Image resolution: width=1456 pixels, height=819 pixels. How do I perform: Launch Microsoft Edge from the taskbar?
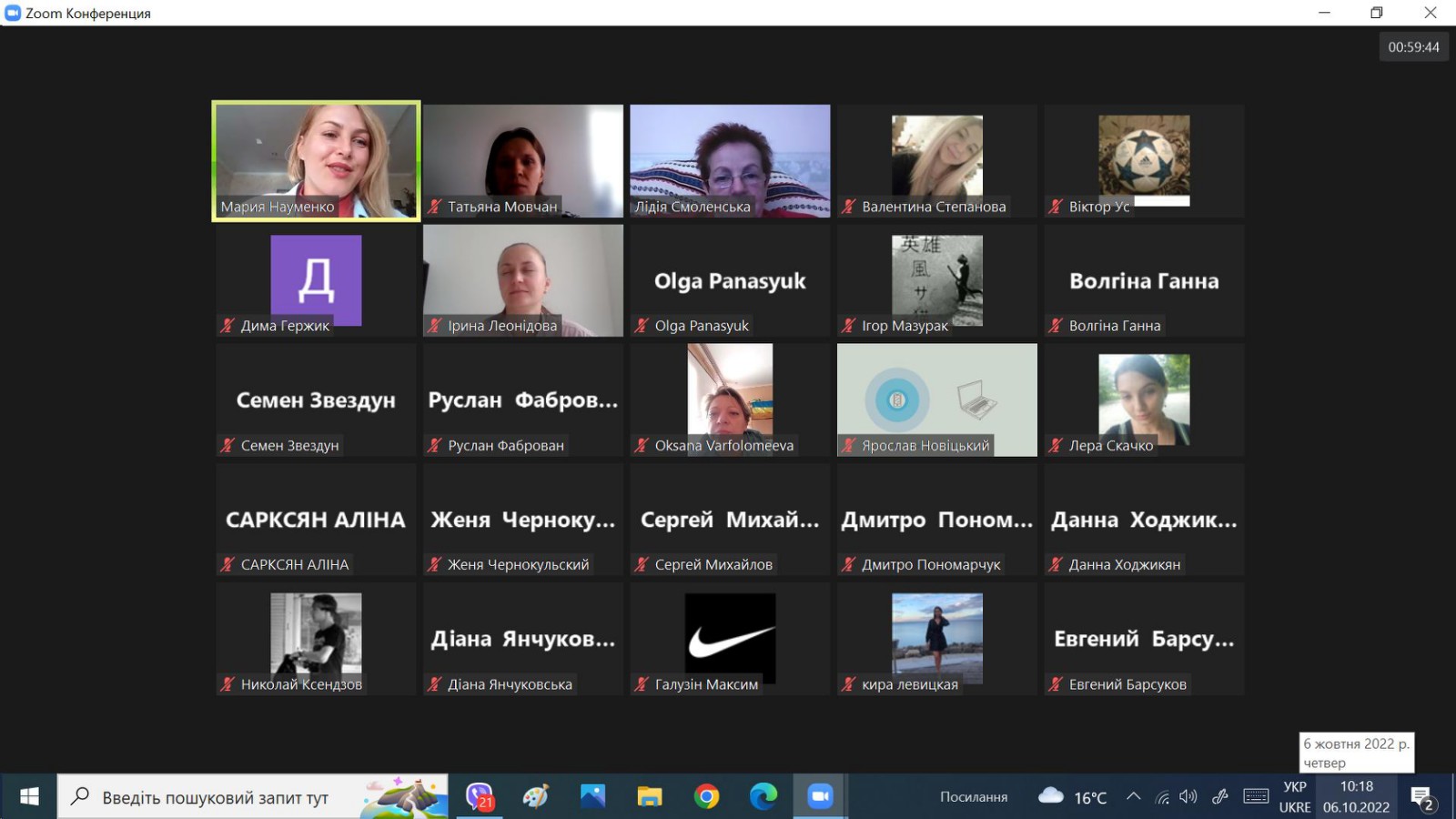pos(763,796)
